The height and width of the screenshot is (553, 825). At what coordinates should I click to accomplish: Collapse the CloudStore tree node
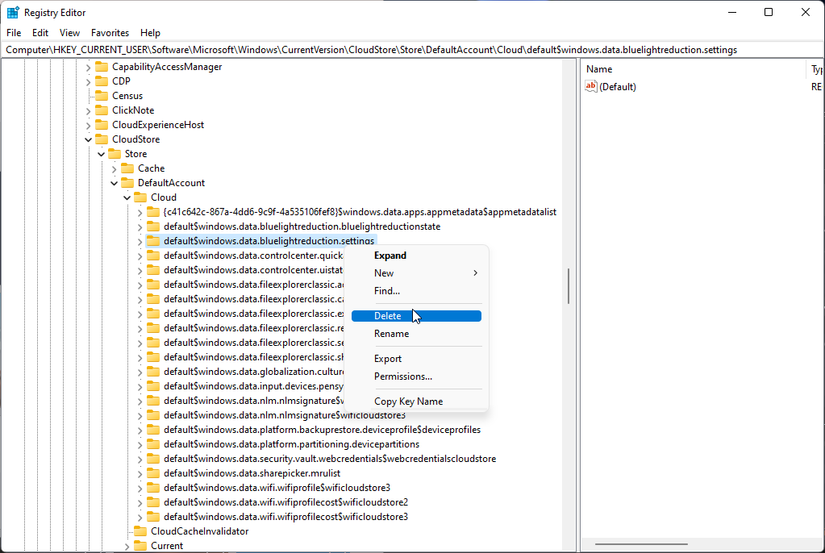88,139
